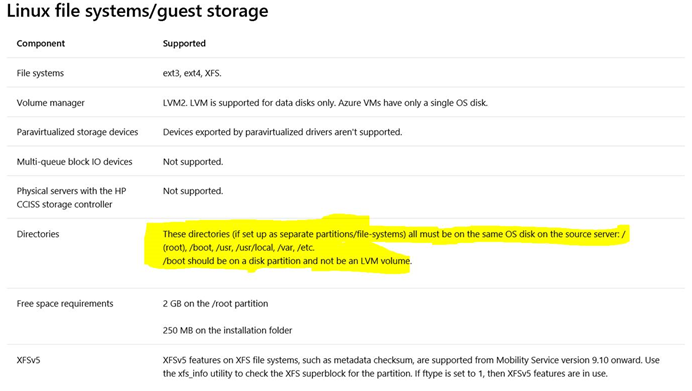The height and width of the screenshot is (391, 692).
Task: Select the 'Supported' column header
Action: (x=184, y=43)
